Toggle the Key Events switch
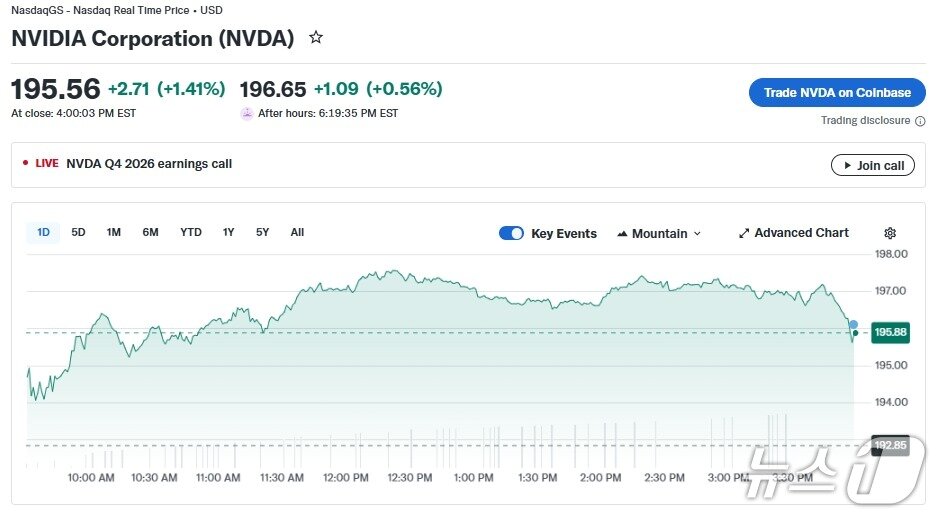The width and height of the screenshot is (939, 518). pos(511,233)
